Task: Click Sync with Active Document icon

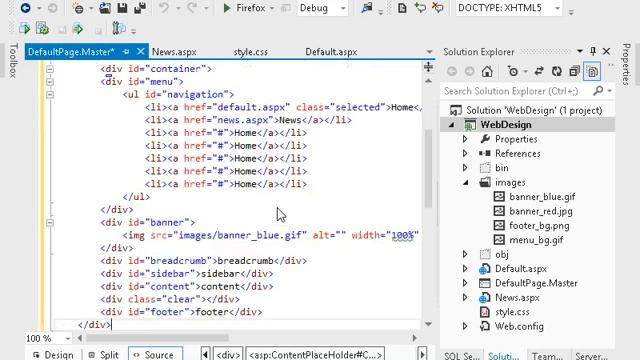Action: [x=539, y=71]
